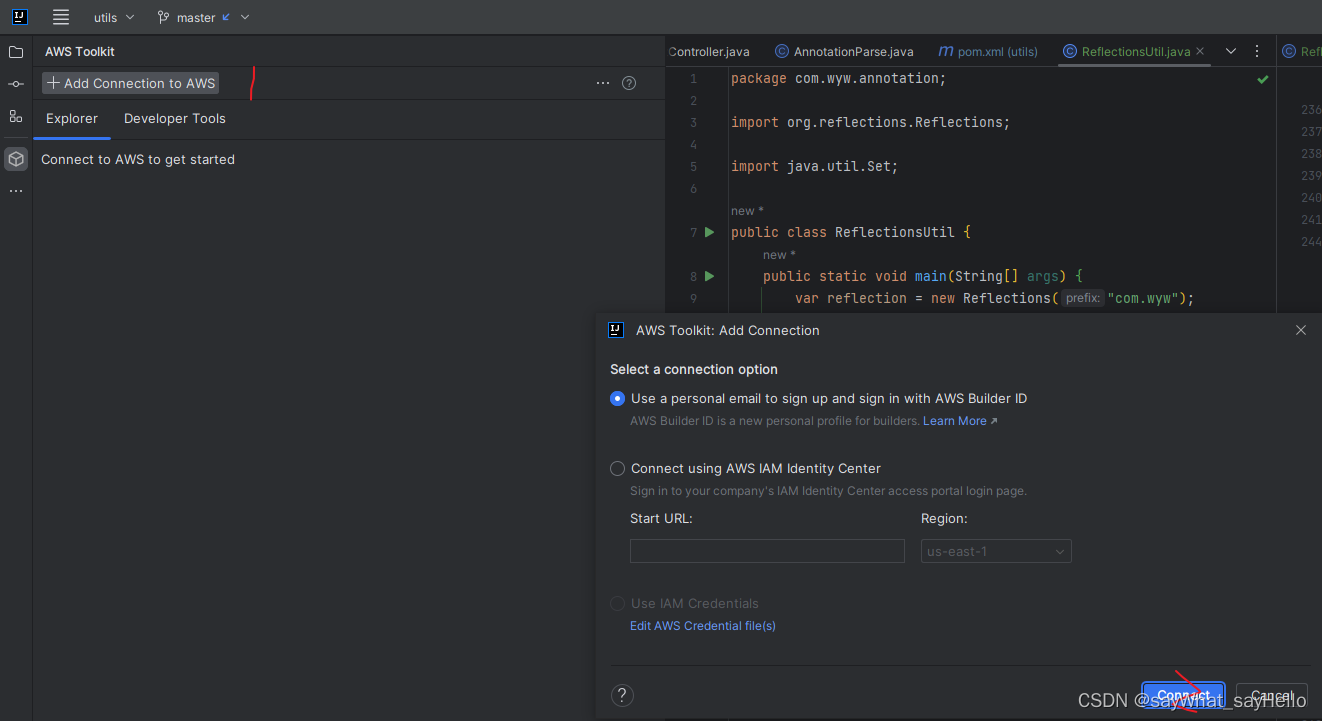
Task: Click the AWS Toolkit panel help icon
Action: 629,83
